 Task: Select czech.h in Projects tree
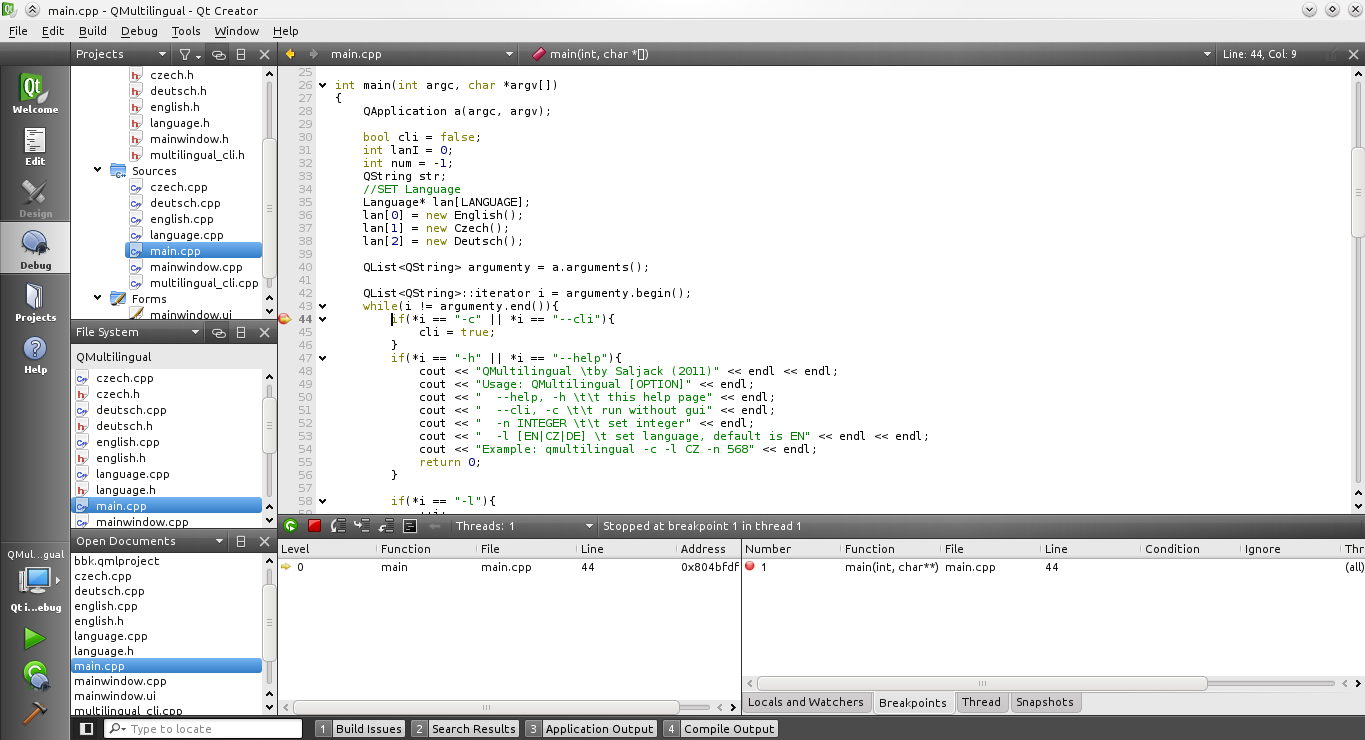click(x=172, y=75)
